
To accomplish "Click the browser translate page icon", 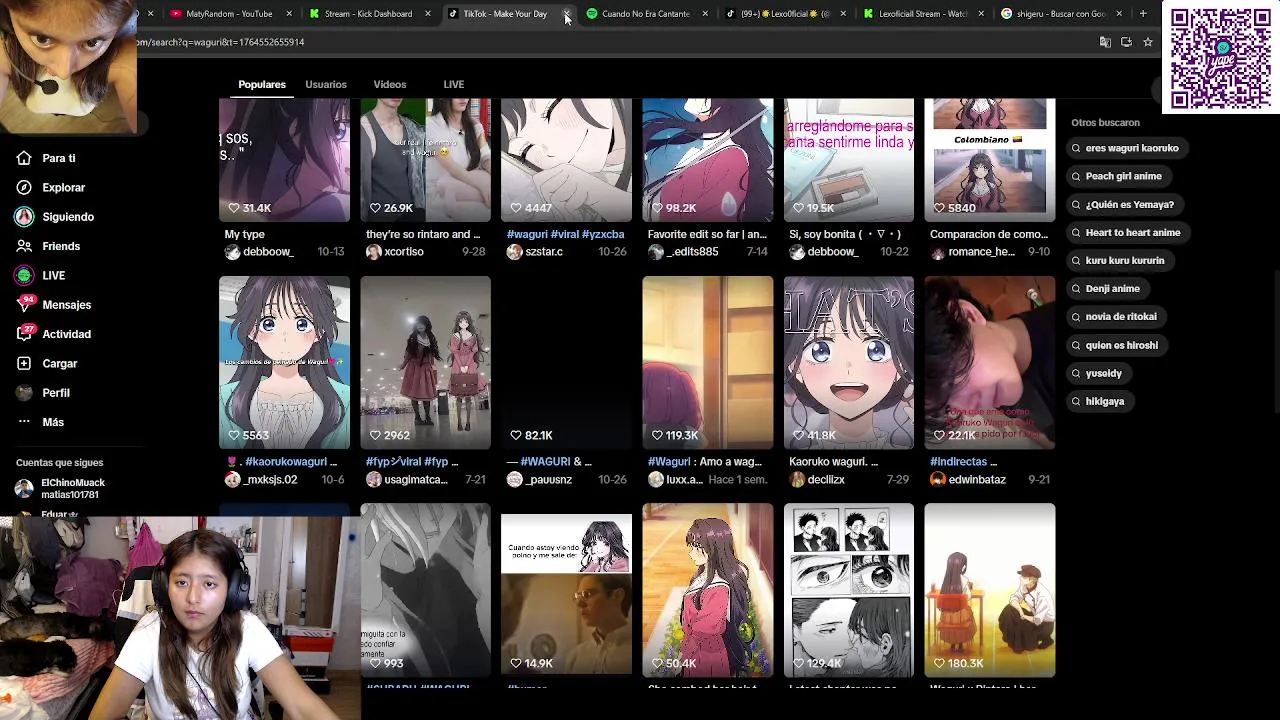I will [1105, 42].
